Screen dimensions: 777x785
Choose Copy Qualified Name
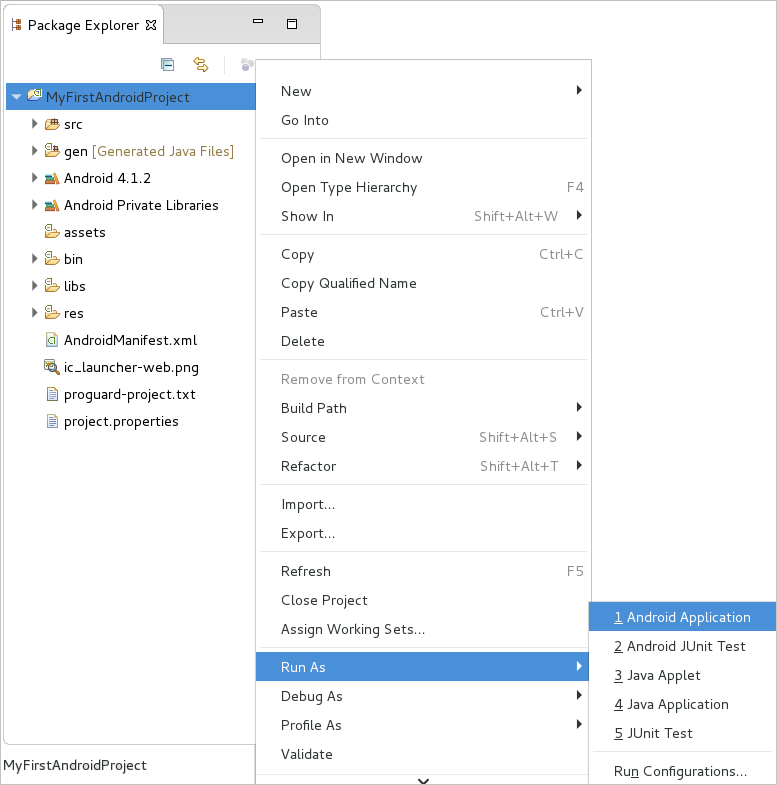[x=423, y=283]
